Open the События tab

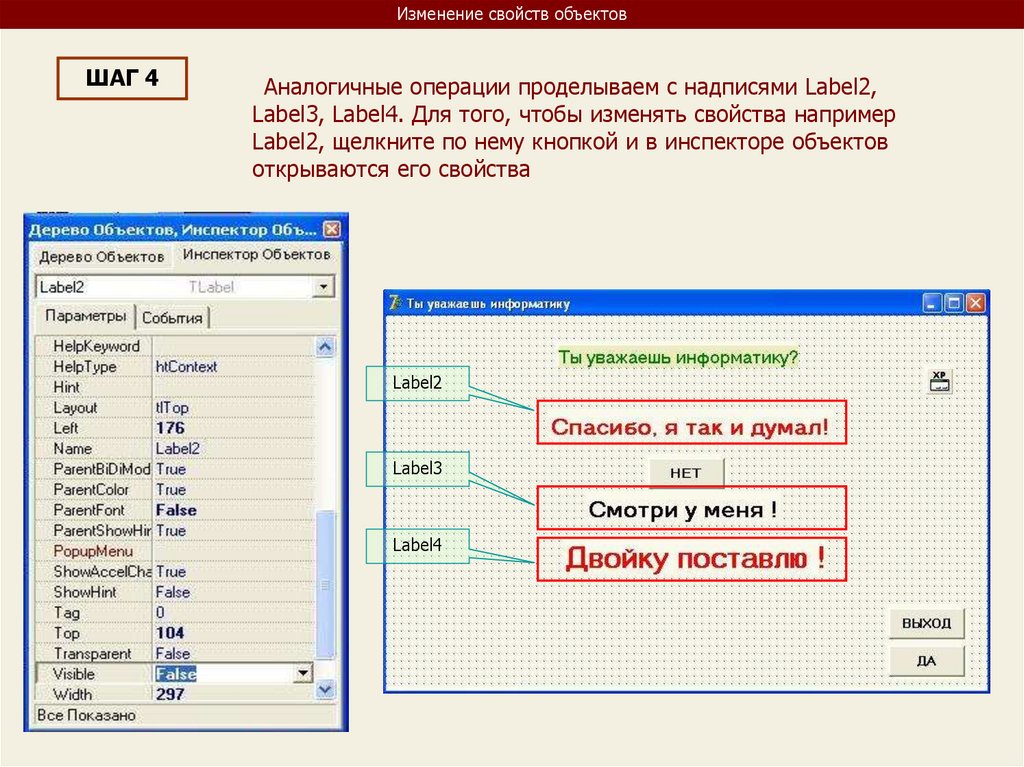click(172, 318)
